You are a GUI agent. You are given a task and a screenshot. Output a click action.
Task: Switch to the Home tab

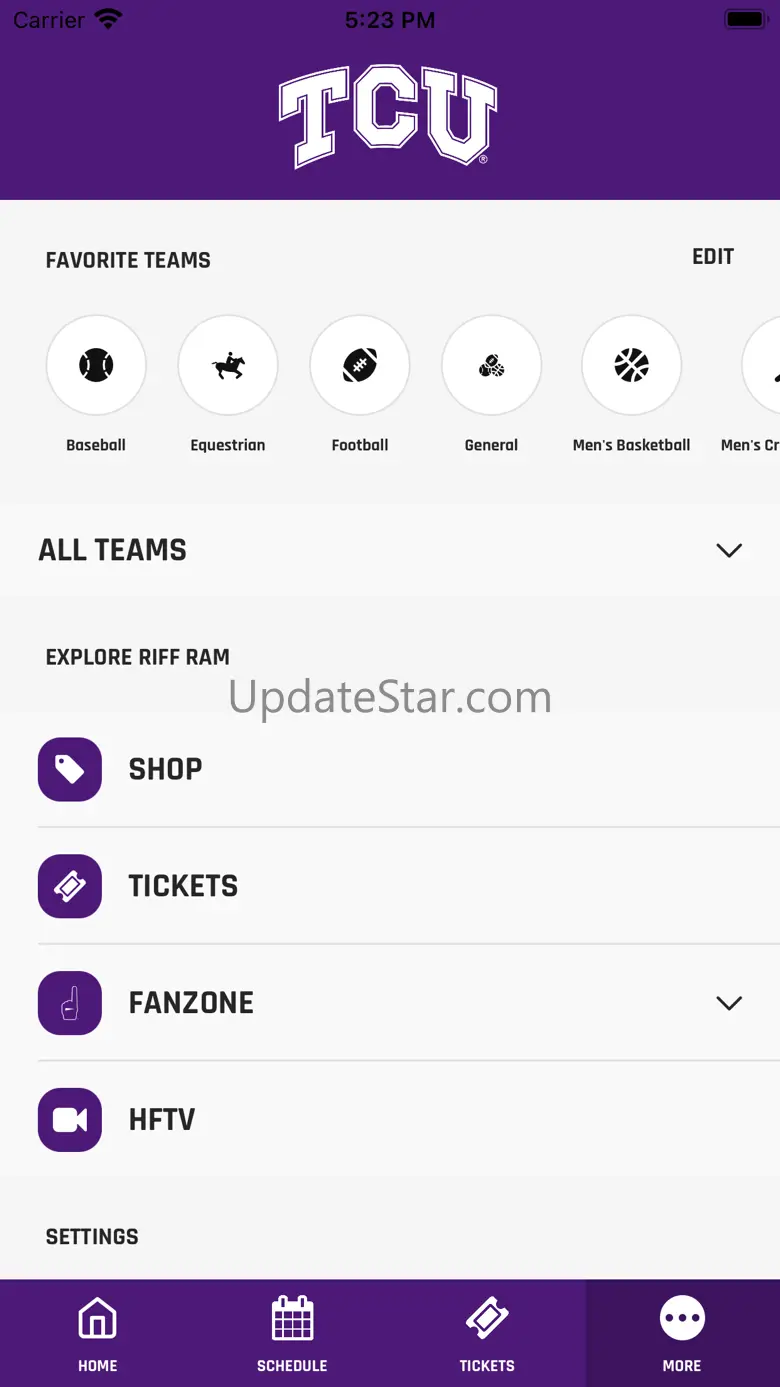(98, 1333)
